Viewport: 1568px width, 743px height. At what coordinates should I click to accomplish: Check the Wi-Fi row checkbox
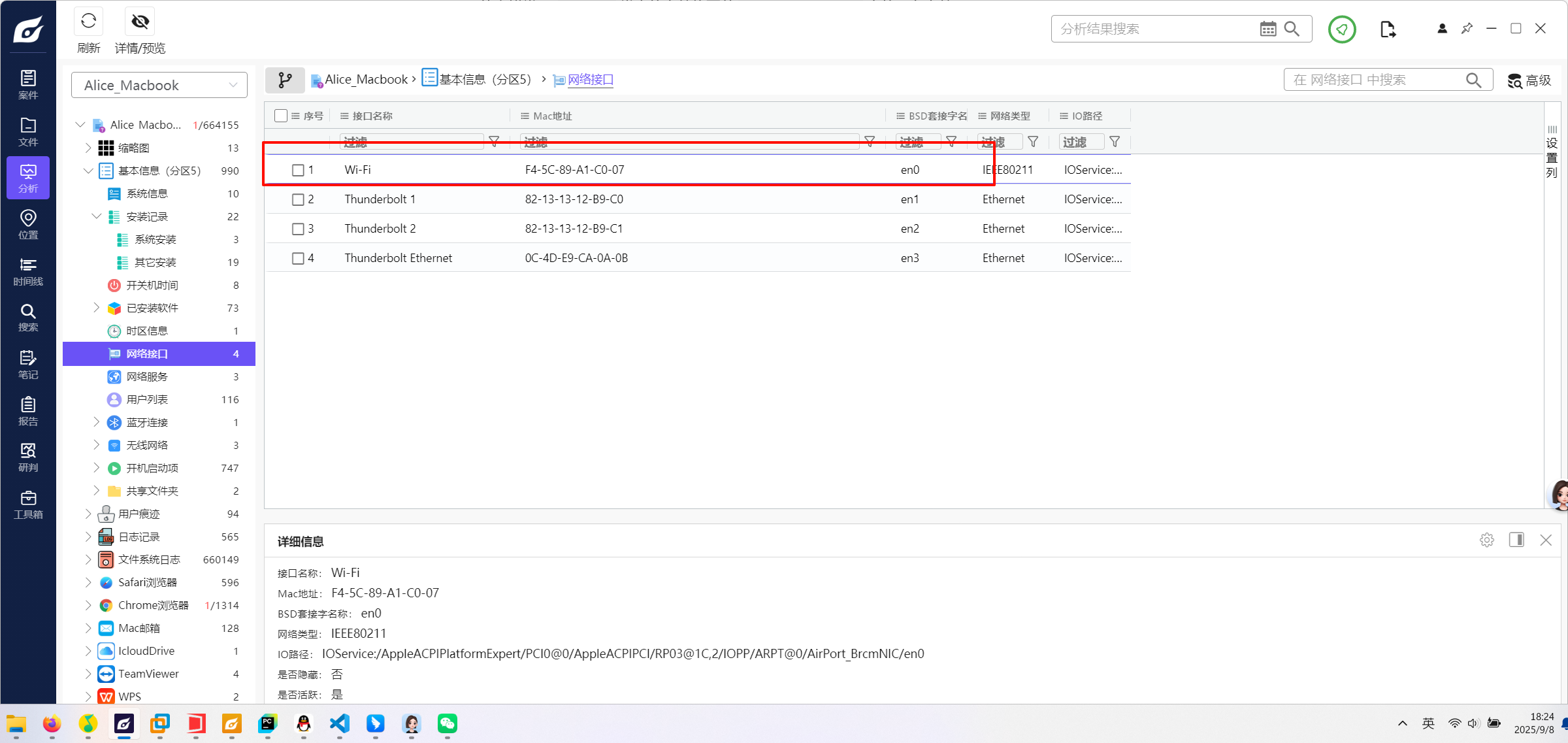[x=298, y=170]
